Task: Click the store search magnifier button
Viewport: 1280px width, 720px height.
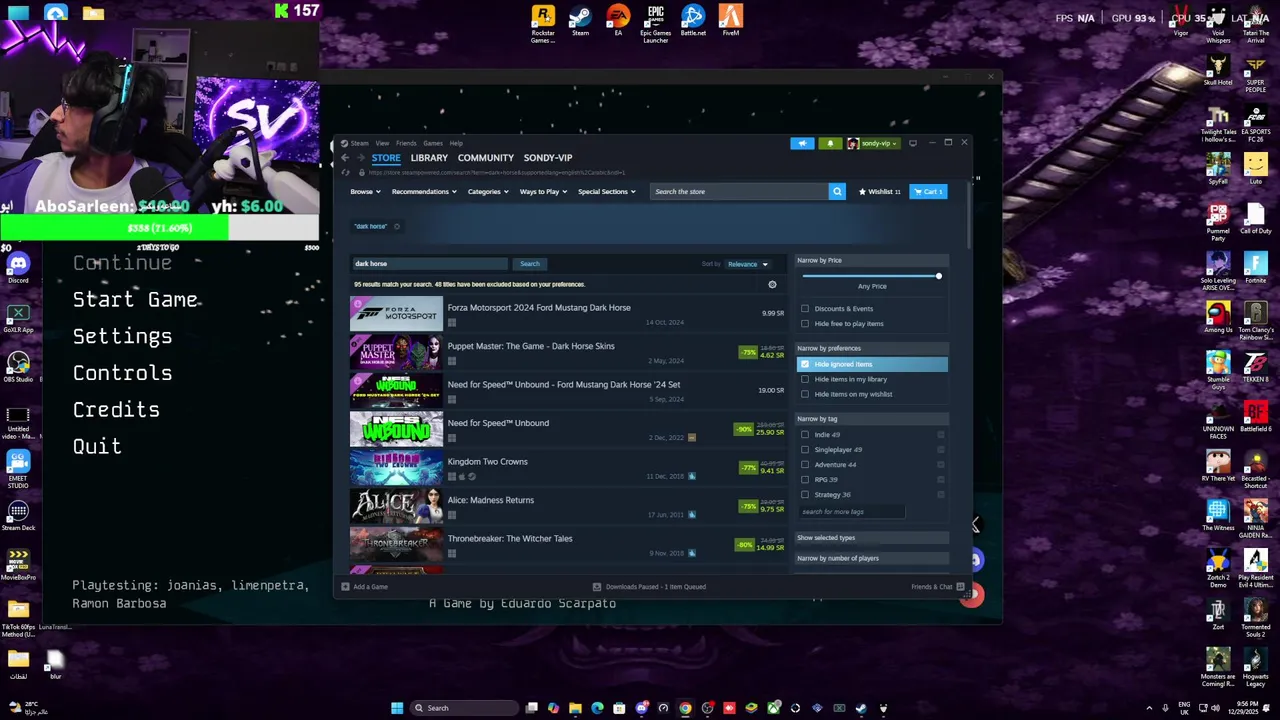Action: coord(837,192)
